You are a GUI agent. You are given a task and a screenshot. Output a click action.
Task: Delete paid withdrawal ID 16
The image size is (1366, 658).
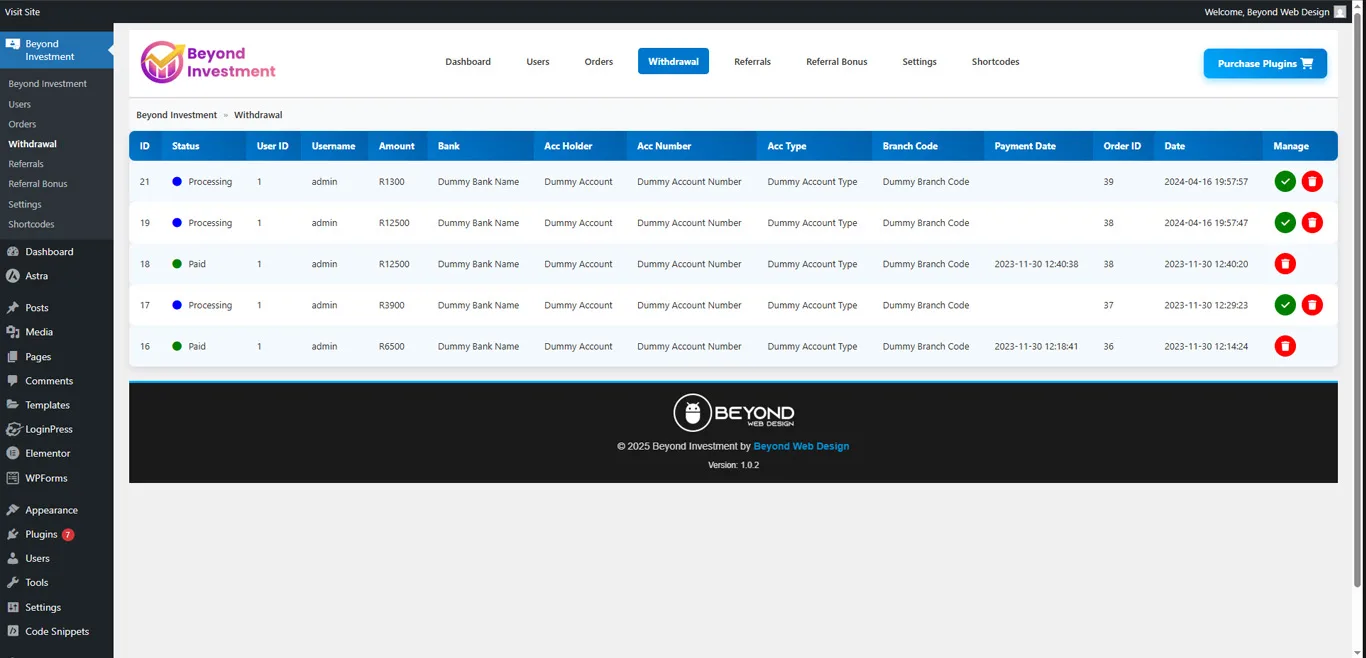tap(1285, 346)
